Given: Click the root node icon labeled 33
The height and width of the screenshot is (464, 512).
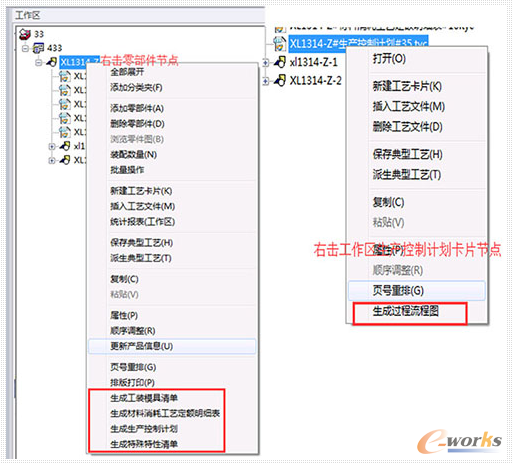Looking at the screenshot, I should [x=25, y=34].
